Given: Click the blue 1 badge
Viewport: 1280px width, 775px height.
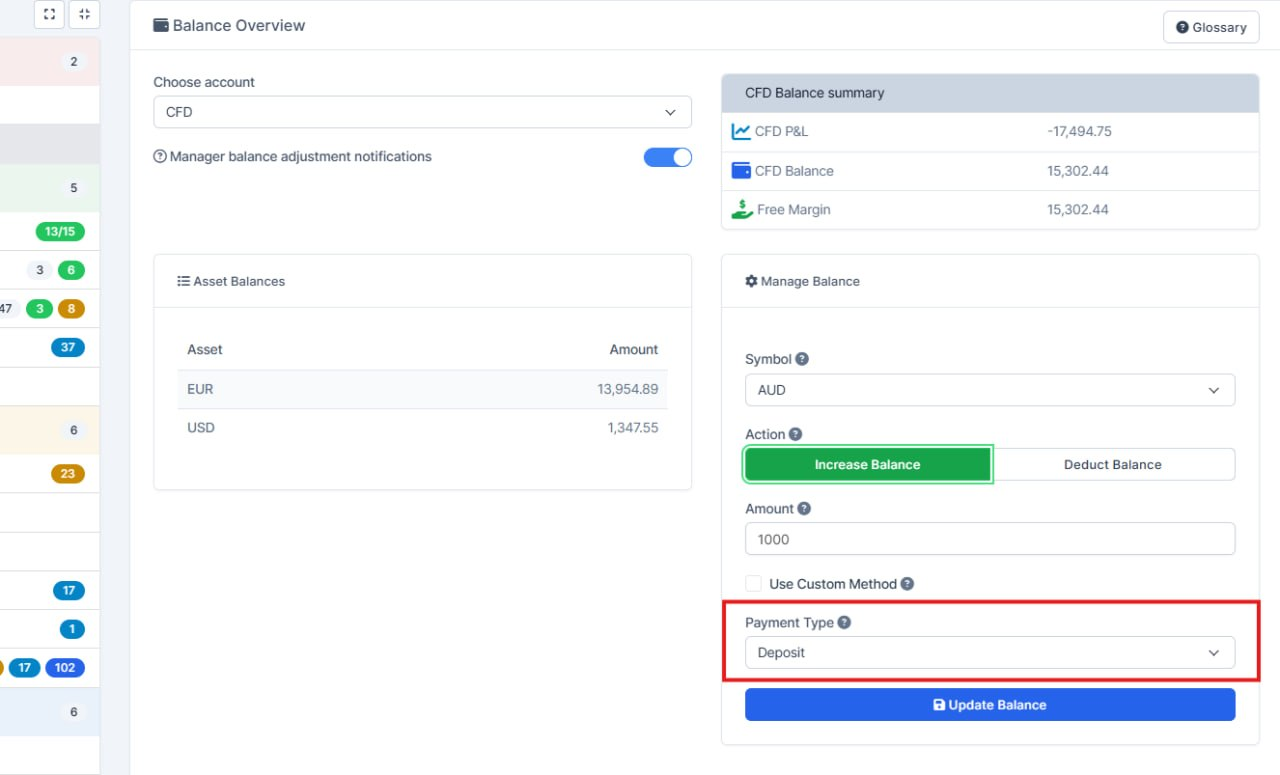Looking at the screenshot, I should click(72, 629).
